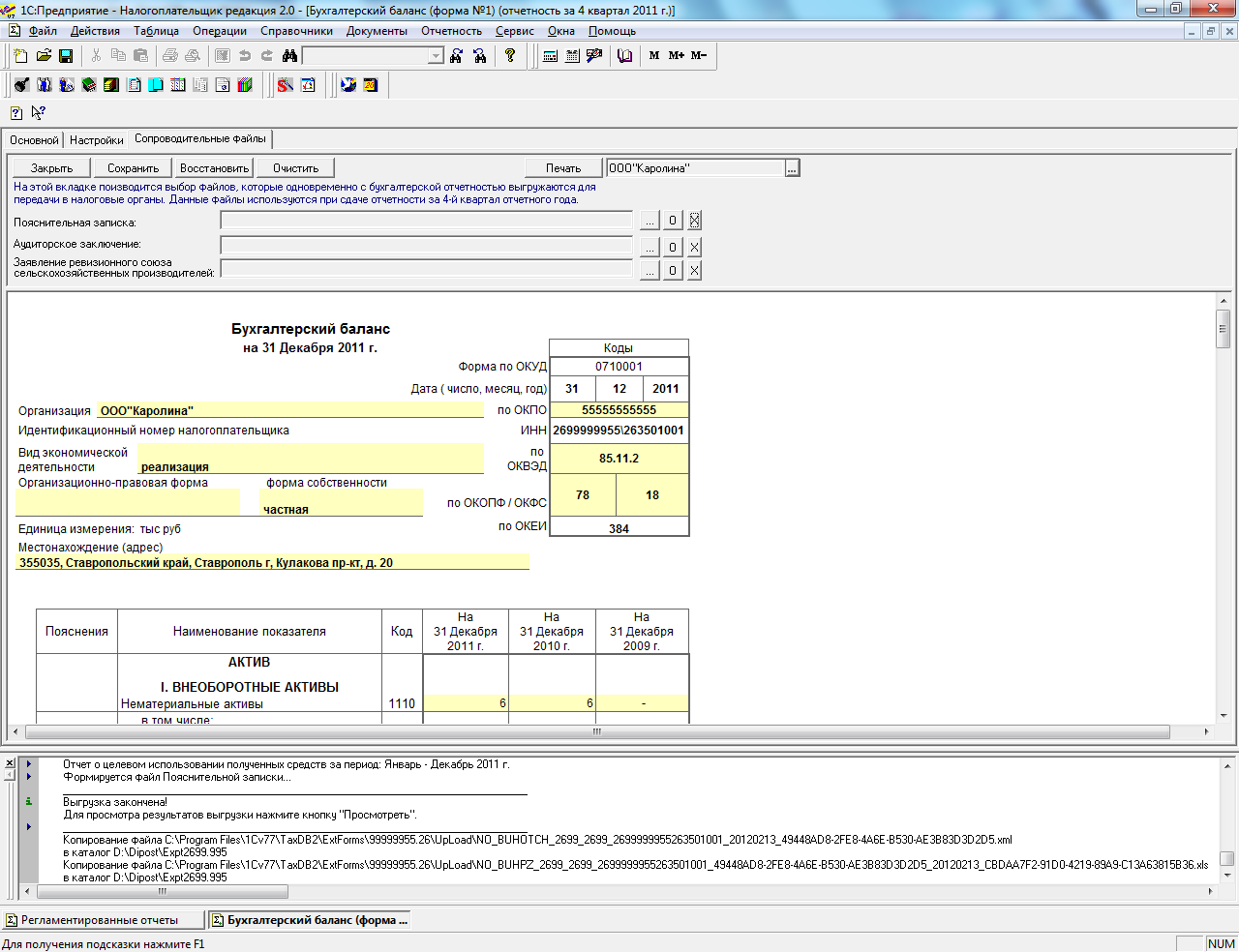The width and height of the screenshot is (1239, 952).
Task: Switch to the Настройки tab
Action: click(97, 140)
